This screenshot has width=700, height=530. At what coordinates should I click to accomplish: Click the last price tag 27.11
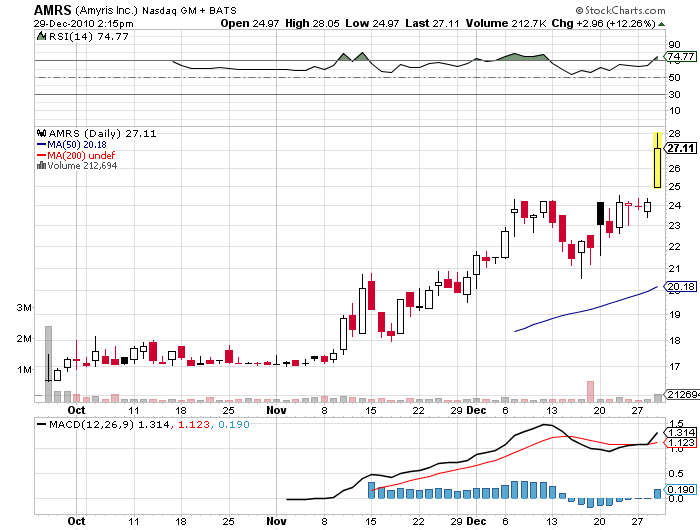click(680, 148)
